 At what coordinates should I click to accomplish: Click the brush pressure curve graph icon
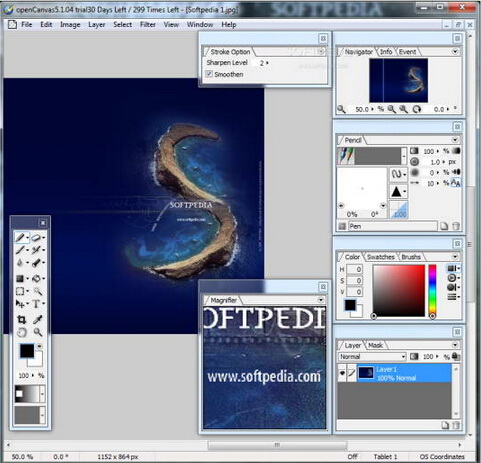[x=399, y=210]
